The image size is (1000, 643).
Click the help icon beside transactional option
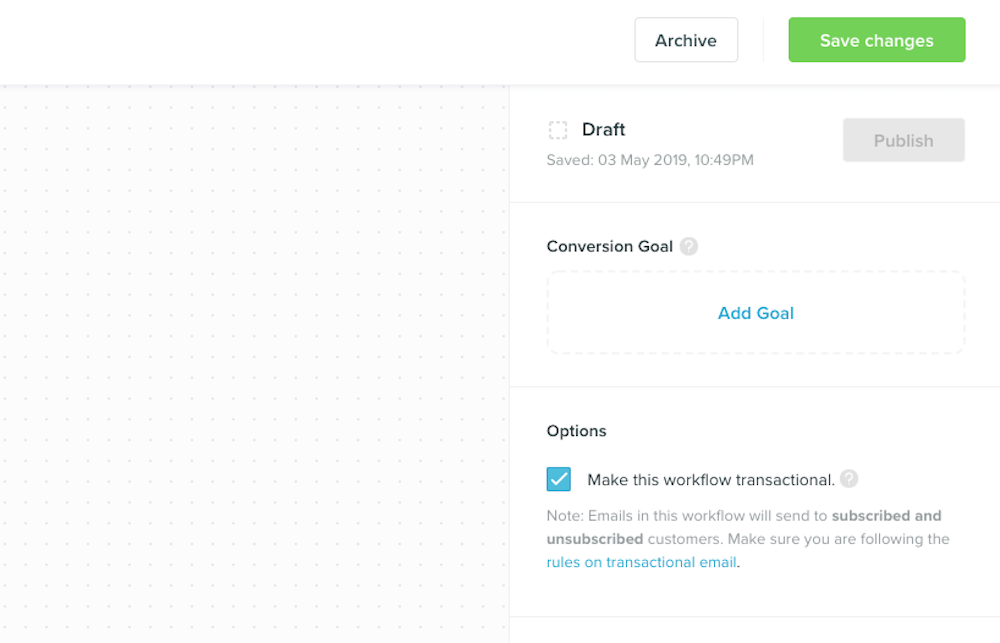849,479
